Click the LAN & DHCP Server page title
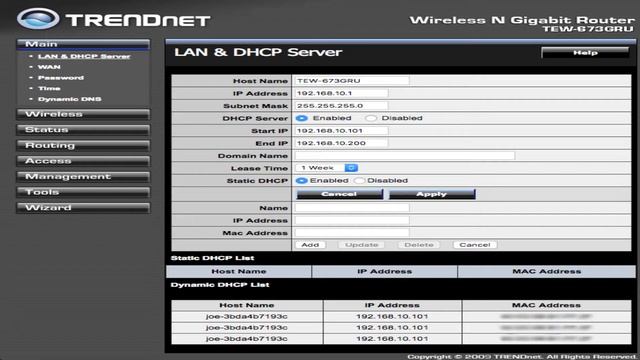The image size is (640, 360). 258,52
